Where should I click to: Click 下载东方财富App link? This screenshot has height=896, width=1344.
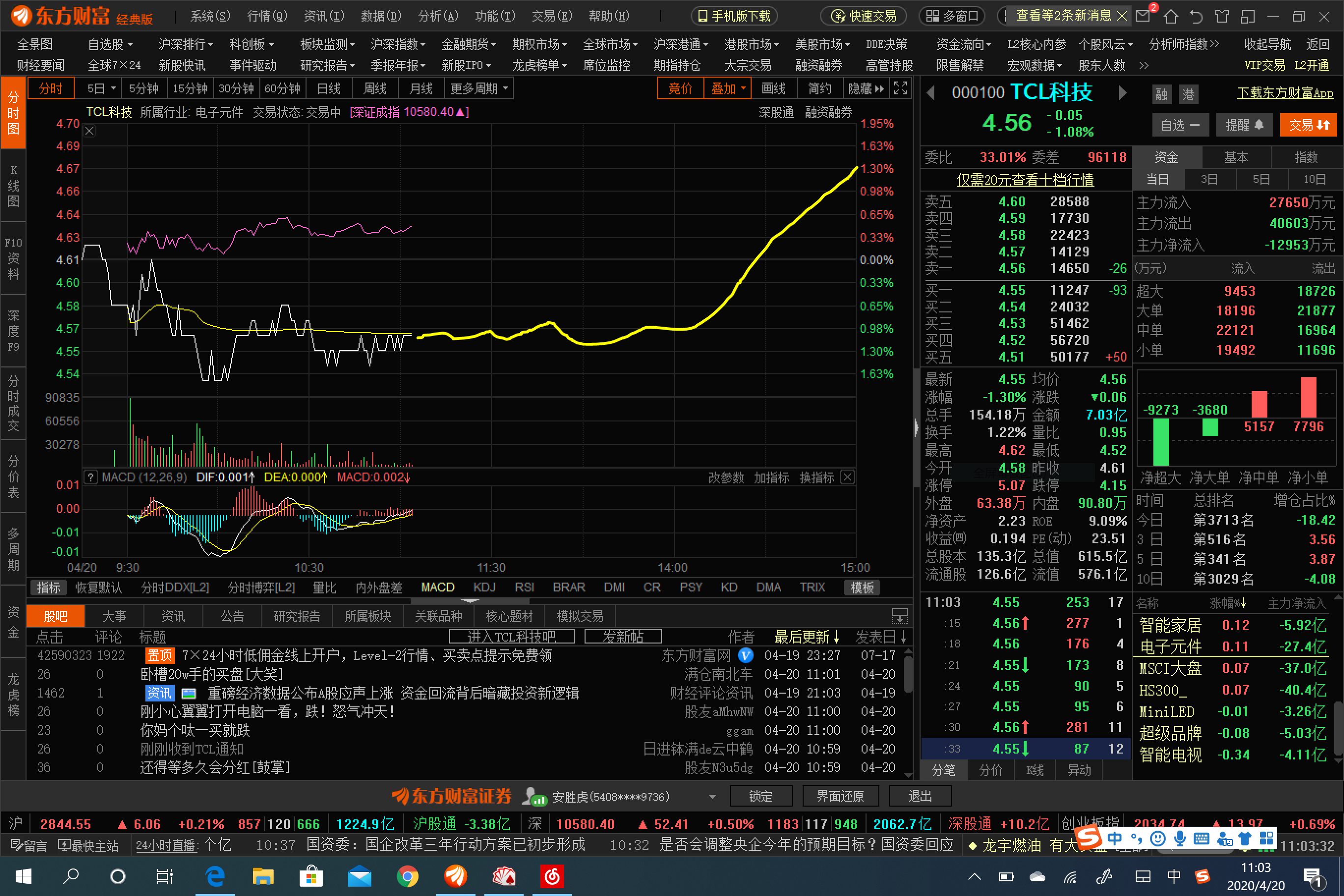(1285, 92)
